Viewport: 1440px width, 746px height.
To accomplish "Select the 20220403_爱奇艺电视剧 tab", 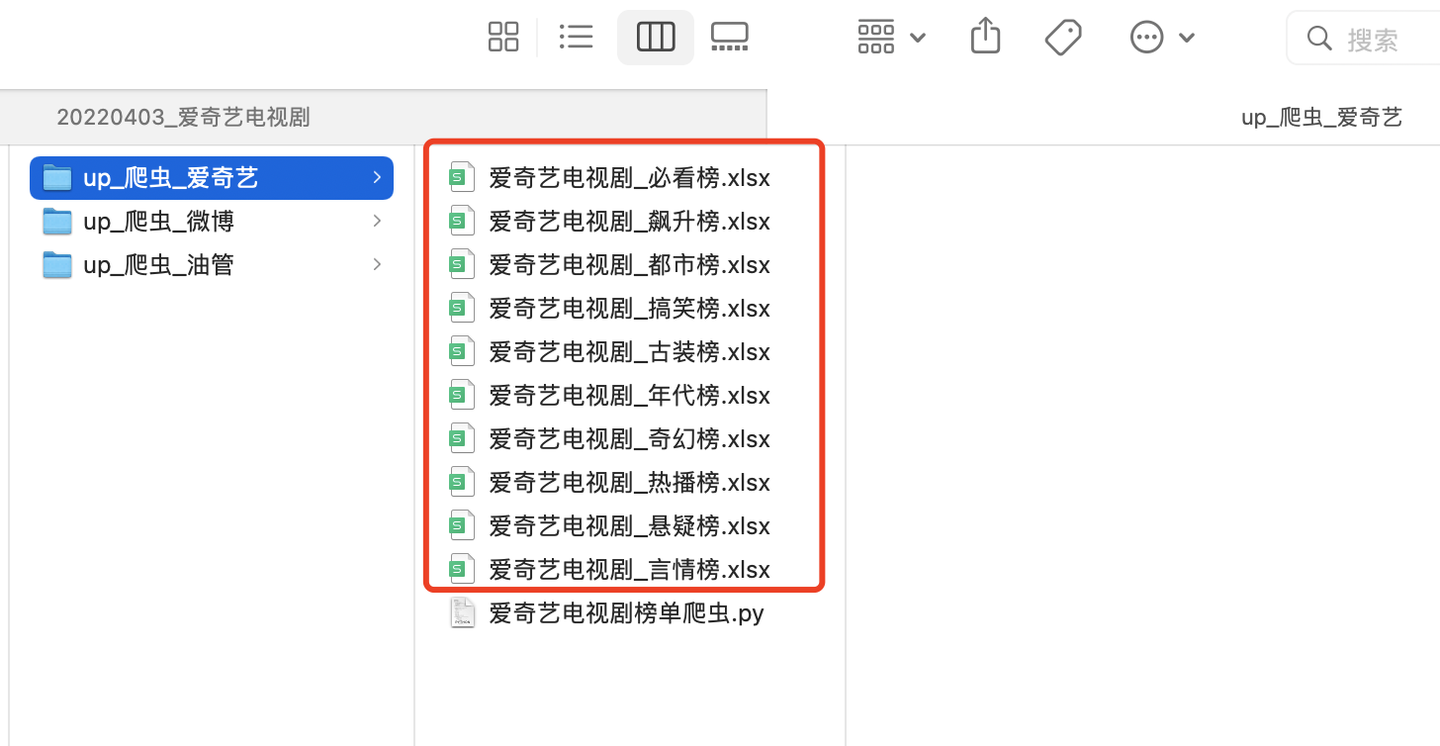I will tap(383, 117).
